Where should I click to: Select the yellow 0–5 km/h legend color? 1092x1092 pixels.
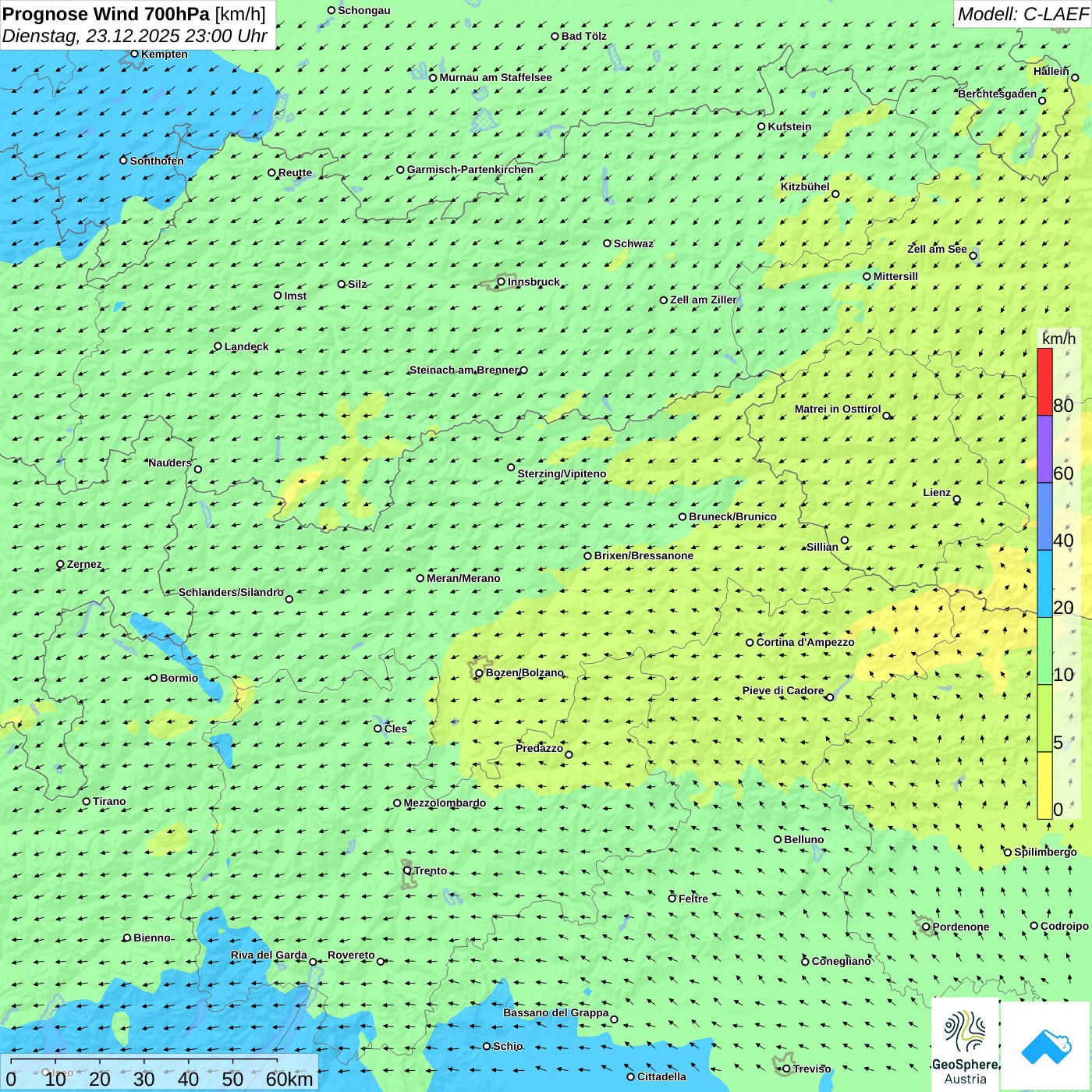(x=1044, y=785)
